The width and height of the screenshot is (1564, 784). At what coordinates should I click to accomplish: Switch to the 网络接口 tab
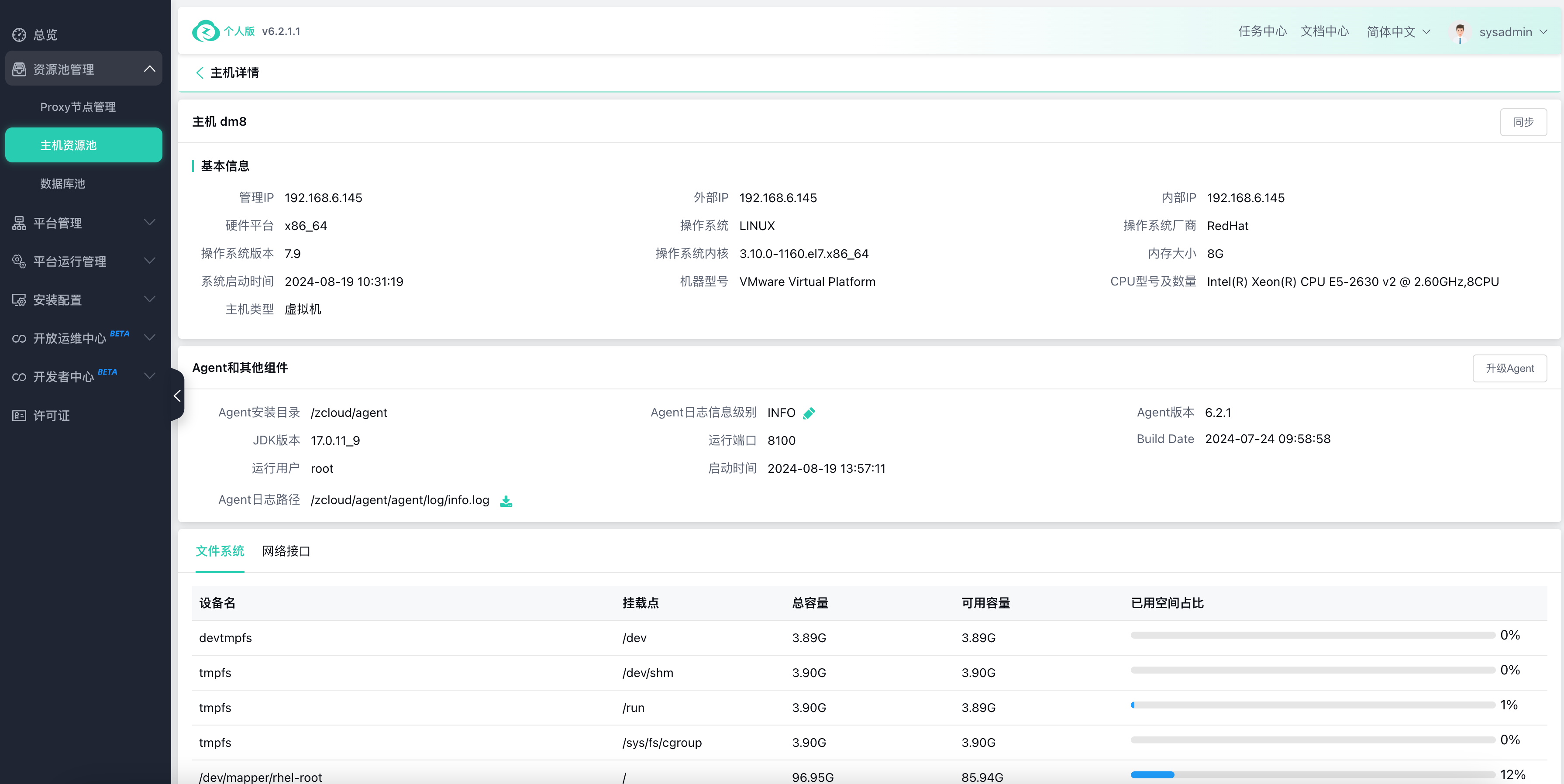click(286, 551)
